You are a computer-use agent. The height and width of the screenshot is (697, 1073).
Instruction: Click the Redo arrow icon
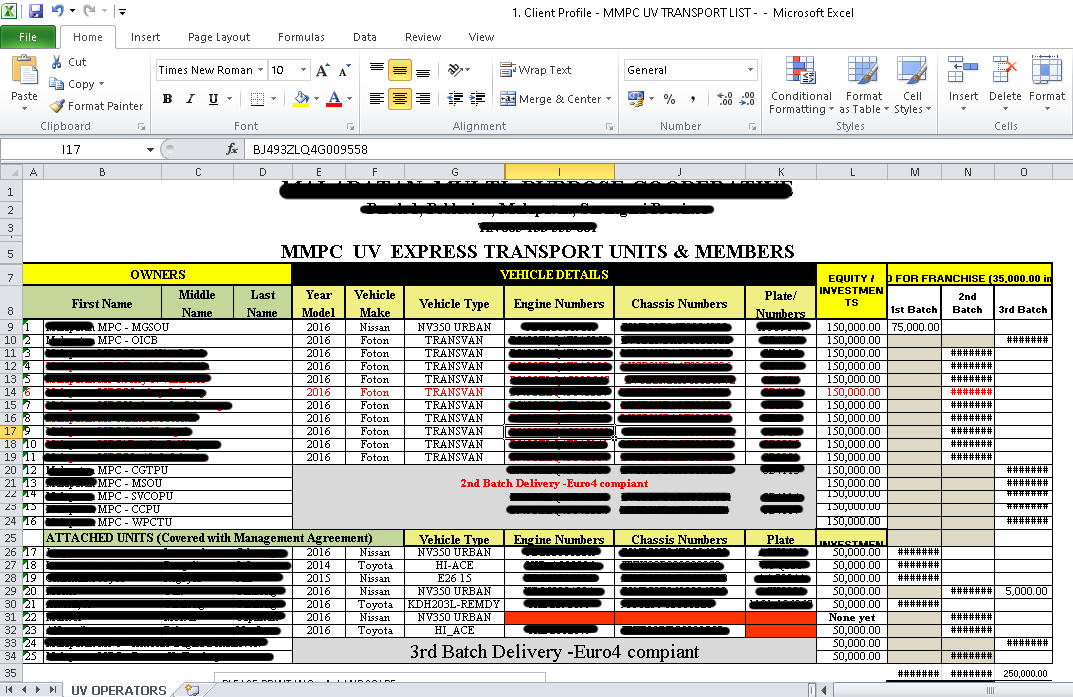tap(89, 11)
